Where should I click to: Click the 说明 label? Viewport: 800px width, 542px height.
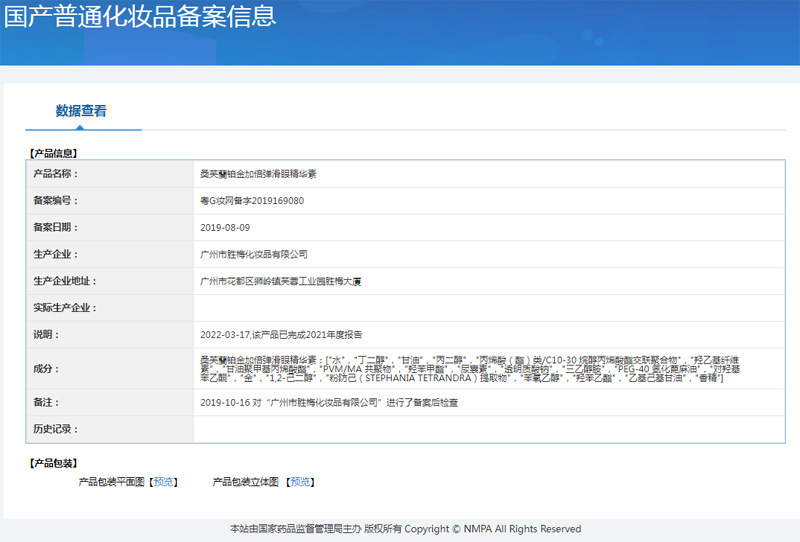[46, 334]
